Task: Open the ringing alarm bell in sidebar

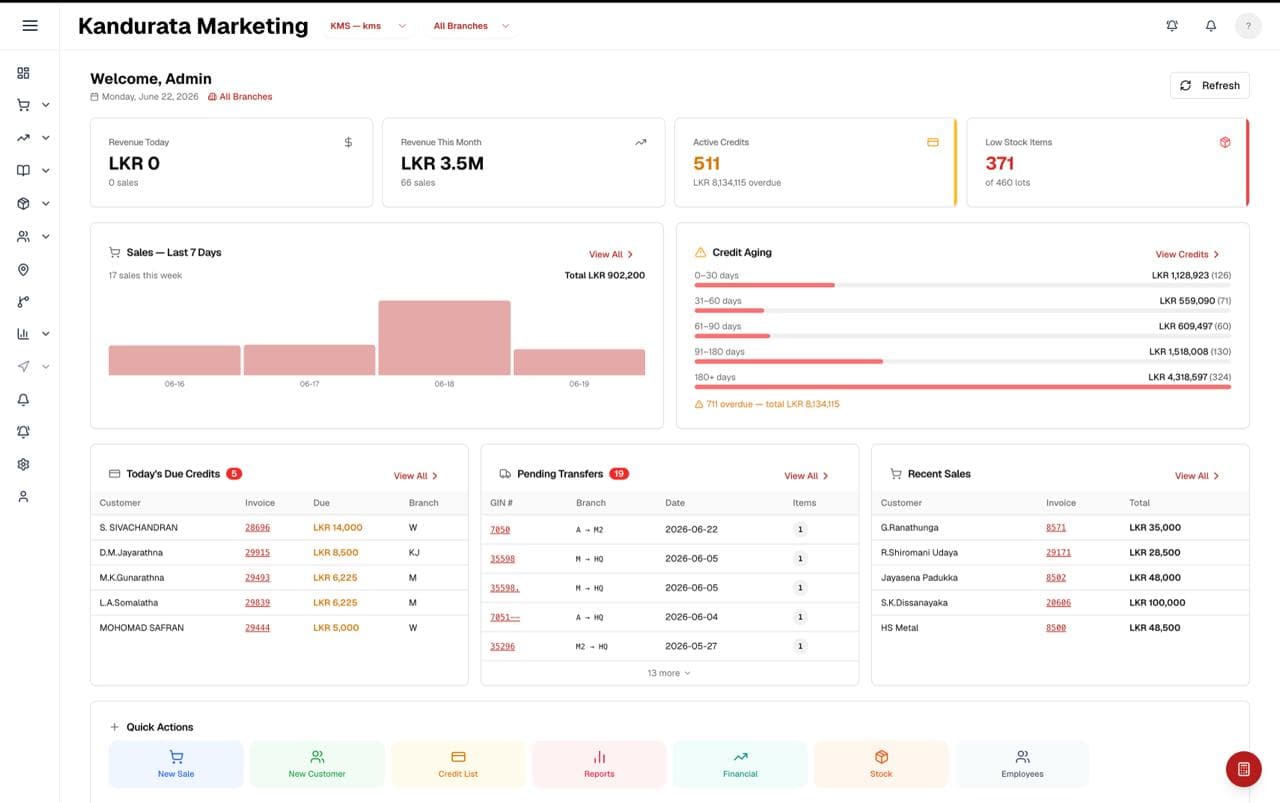Action: [x=23, y=432]
